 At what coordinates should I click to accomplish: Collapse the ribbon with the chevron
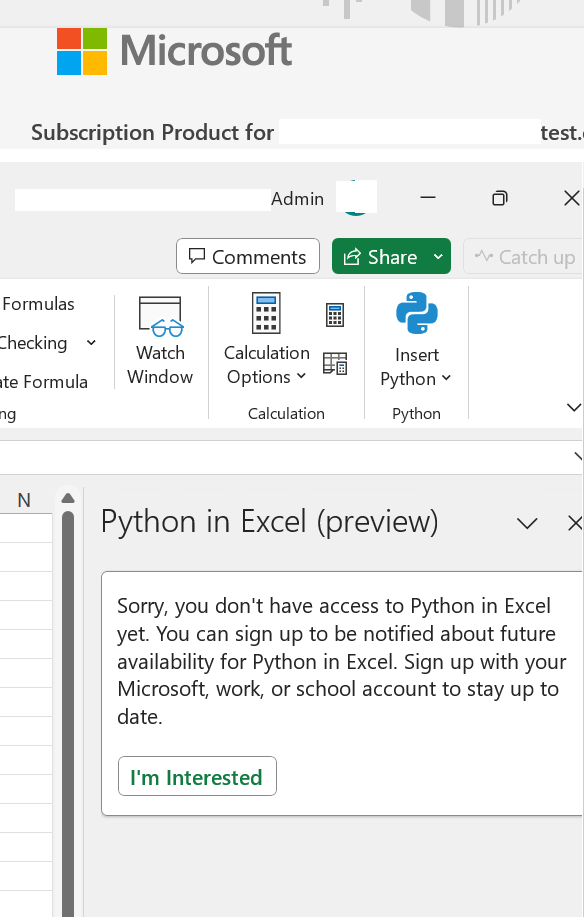pos(574,407)
